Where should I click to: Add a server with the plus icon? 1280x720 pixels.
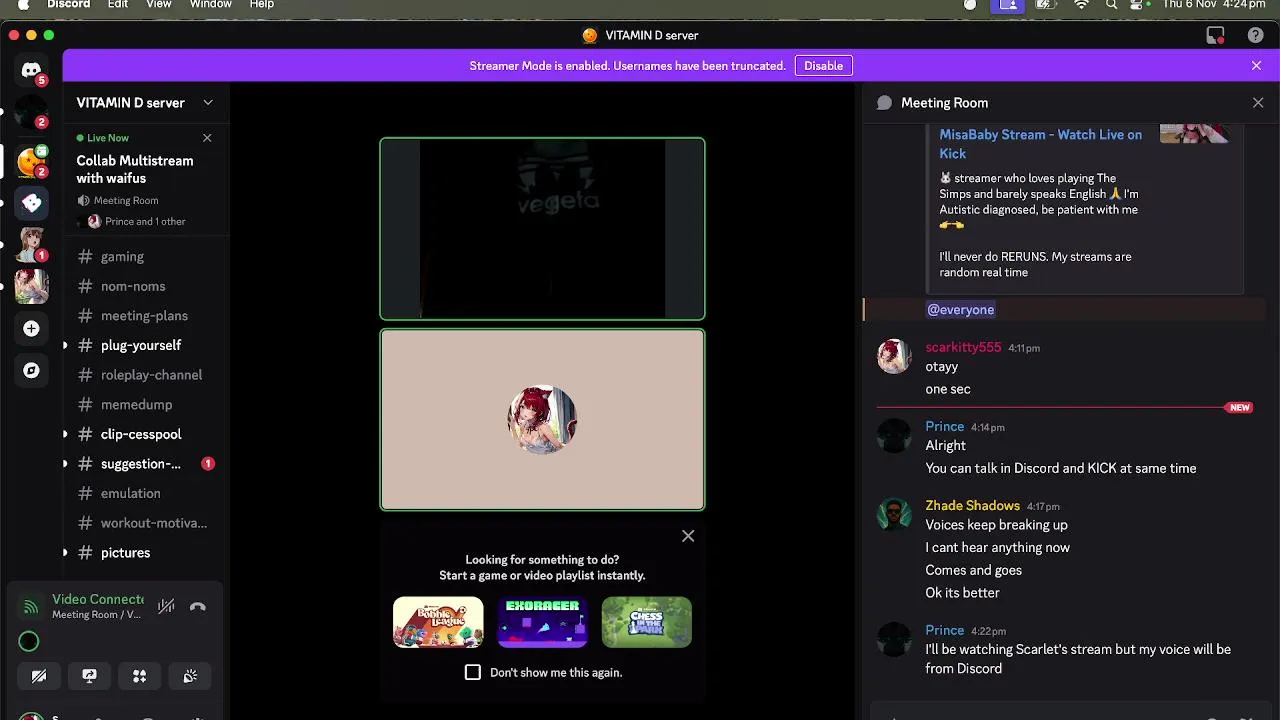(x=31, y=328)
